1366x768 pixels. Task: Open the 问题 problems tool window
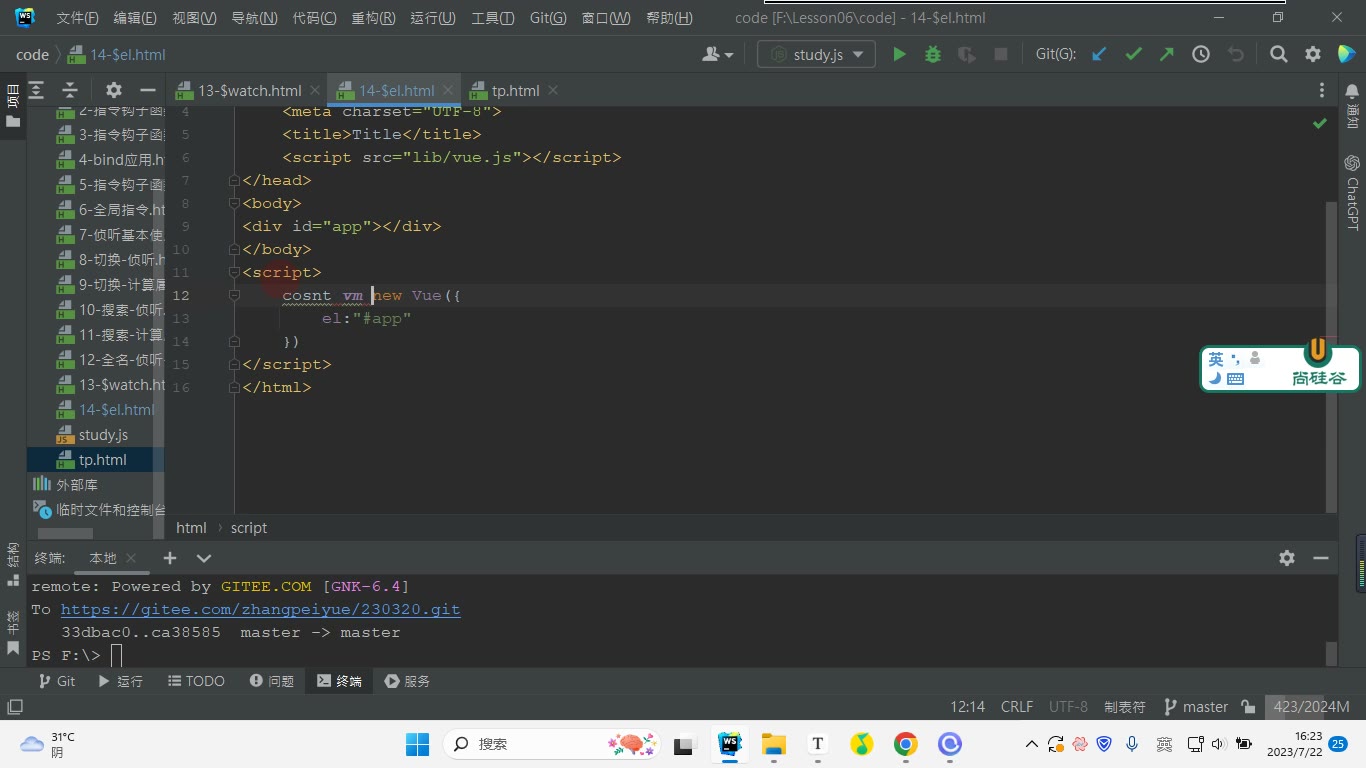(x=272, y=681)
